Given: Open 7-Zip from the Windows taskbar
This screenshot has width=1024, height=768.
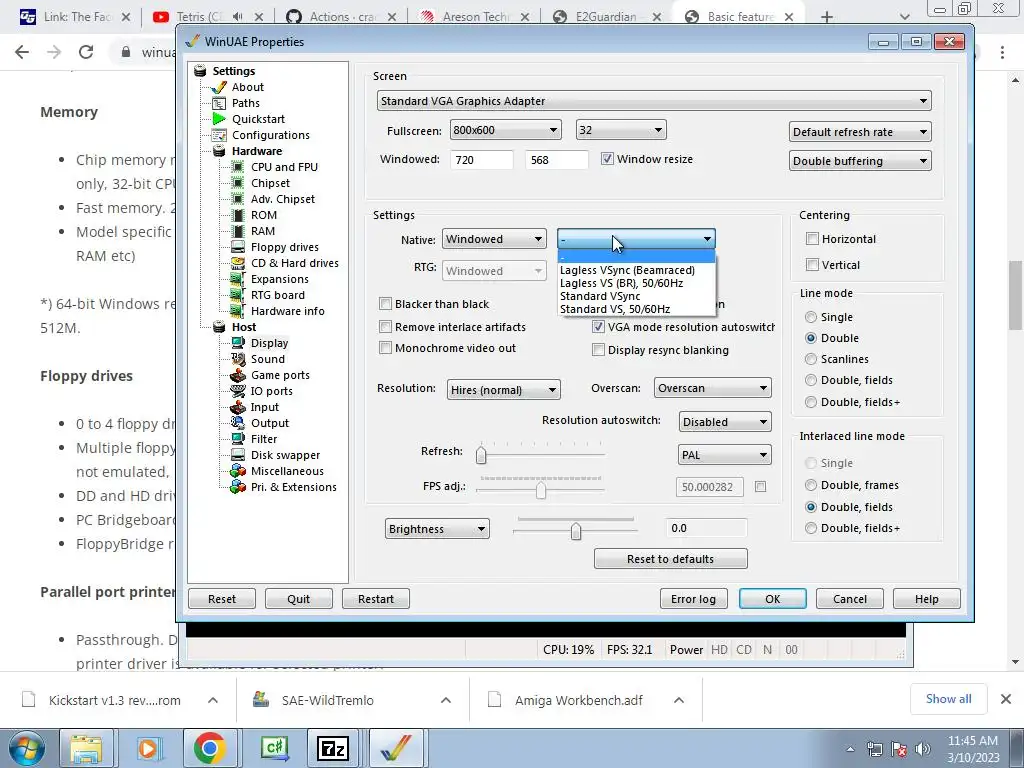Looking at the screenshot, I should [x=332, y=748].
